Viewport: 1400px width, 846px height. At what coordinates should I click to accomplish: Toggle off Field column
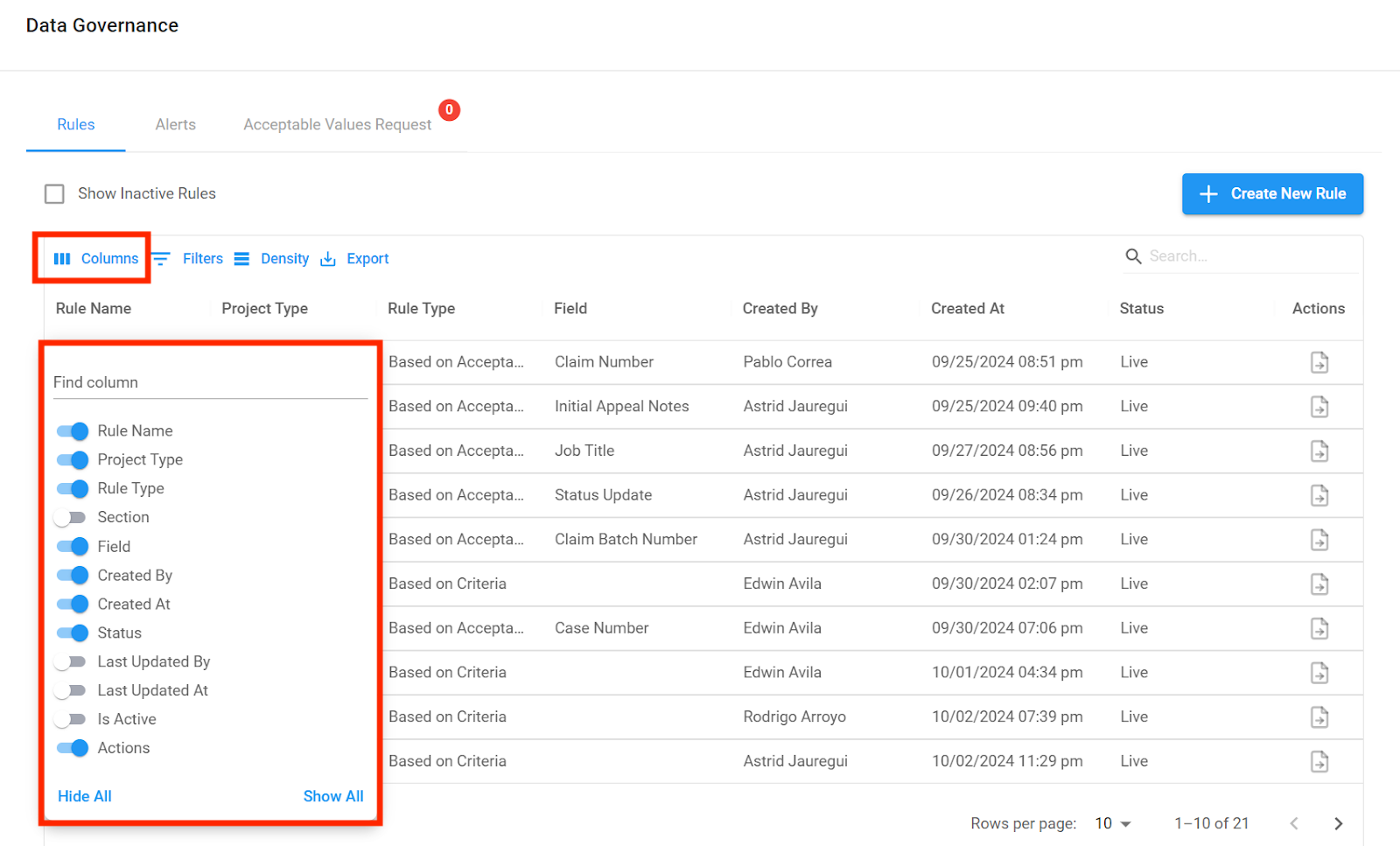click(73, 547)
